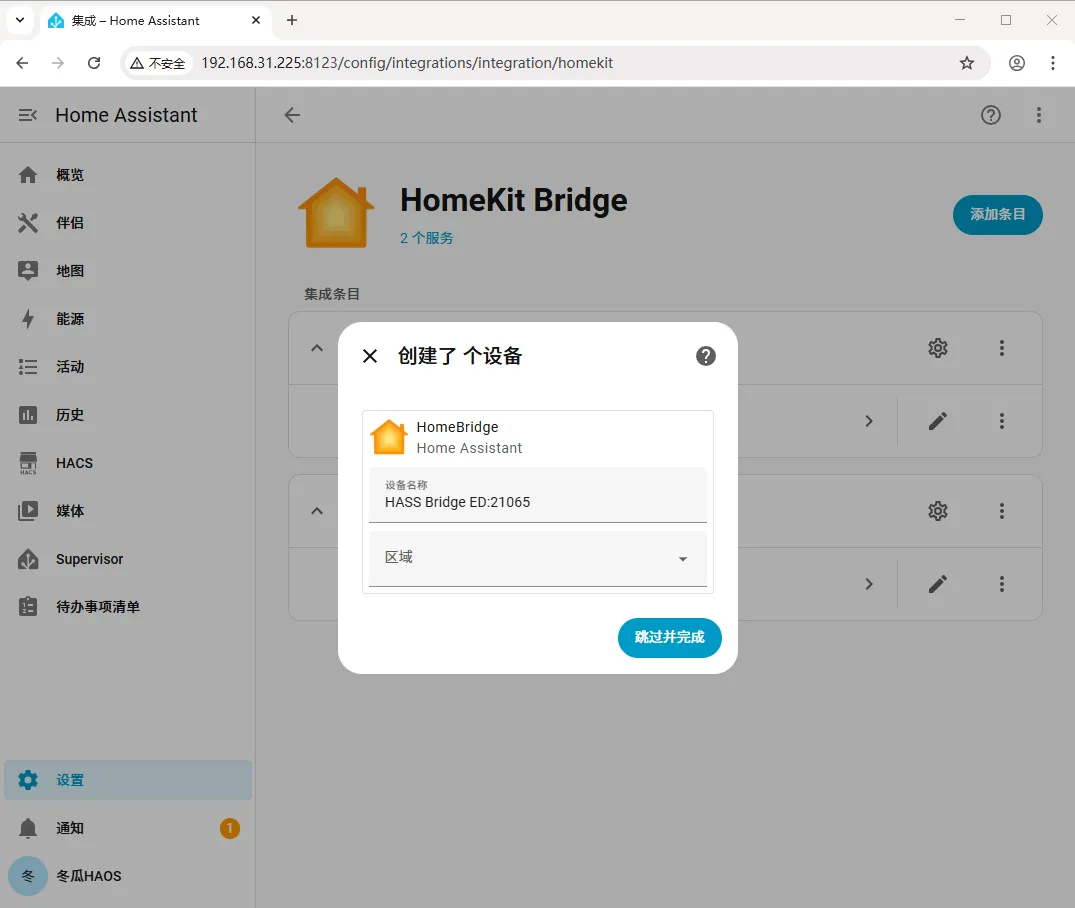Collapse the first integration entry chevron

click(x=317, y=348)
